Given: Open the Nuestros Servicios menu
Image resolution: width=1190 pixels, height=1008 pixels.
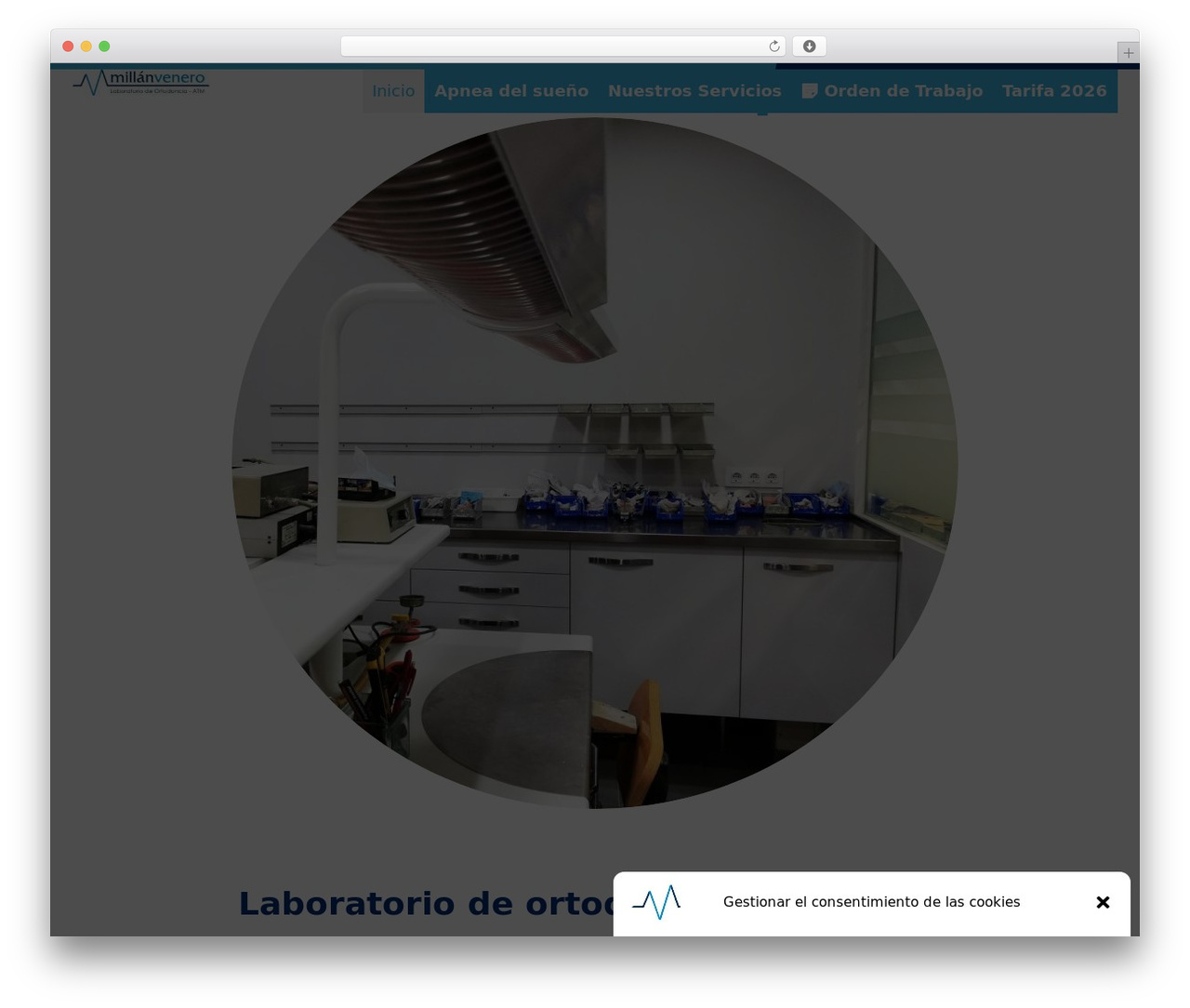Looking at the screenshot, I should [694, 91].
